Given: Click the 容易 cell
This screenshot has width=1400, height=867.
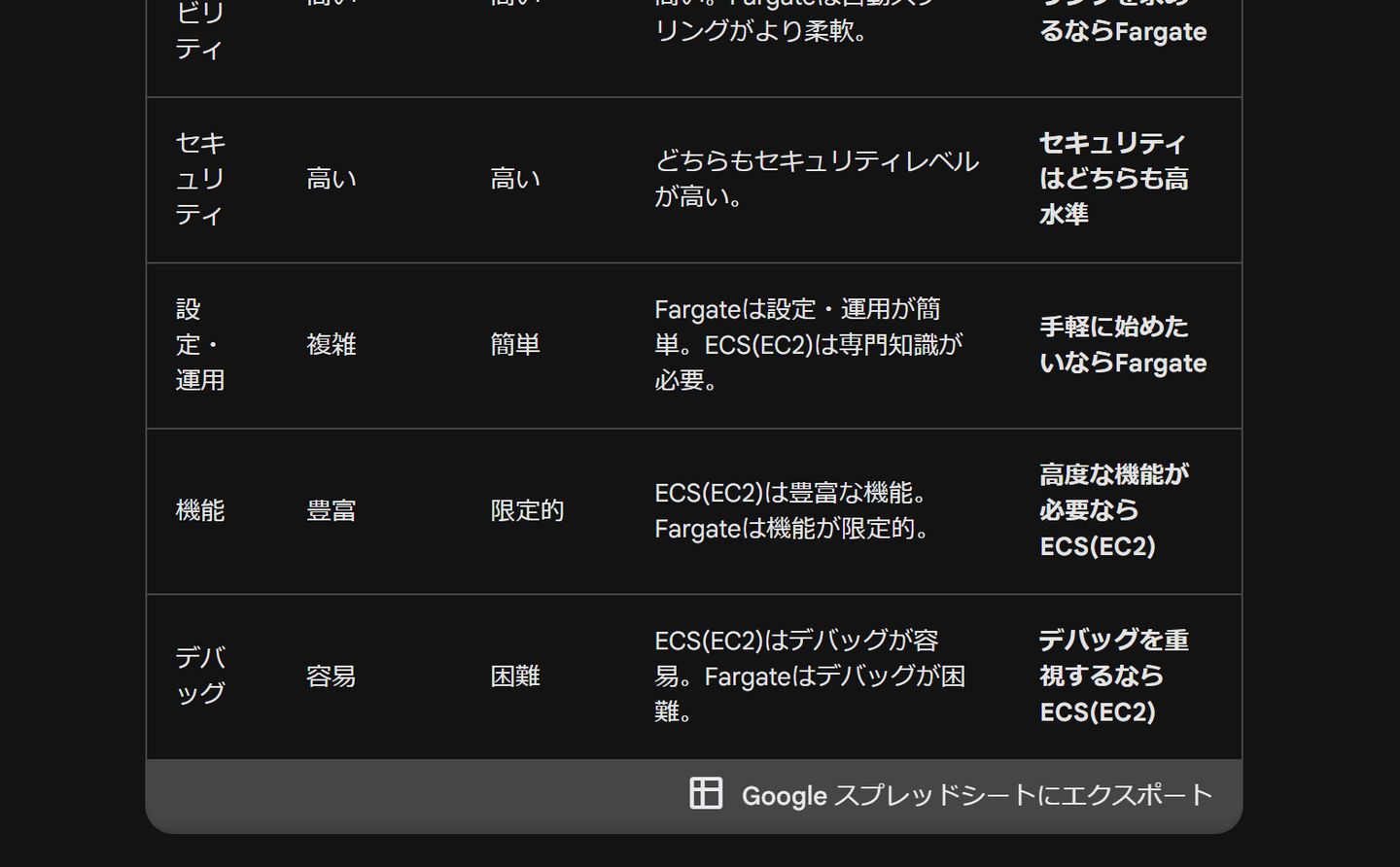Looking at the screenshot, I should (332, 676).
